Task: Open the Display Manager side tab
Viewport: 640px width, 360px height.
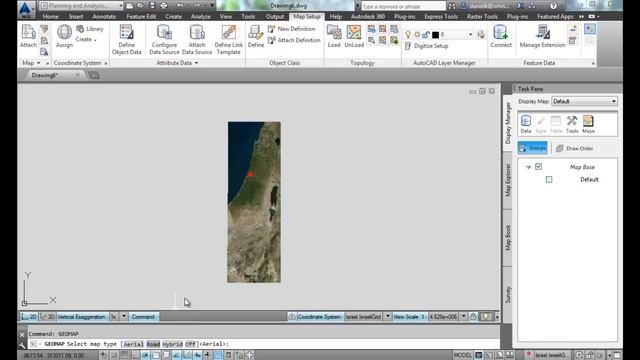Action: (508, 123)
